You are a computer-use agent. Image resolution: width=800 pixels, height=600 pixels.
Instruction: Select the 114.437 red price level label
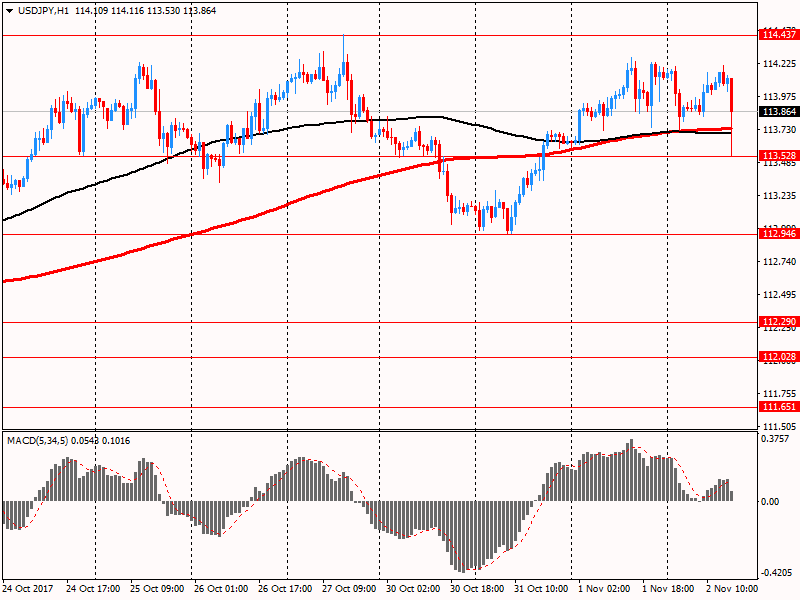click(x=779, y=35)
